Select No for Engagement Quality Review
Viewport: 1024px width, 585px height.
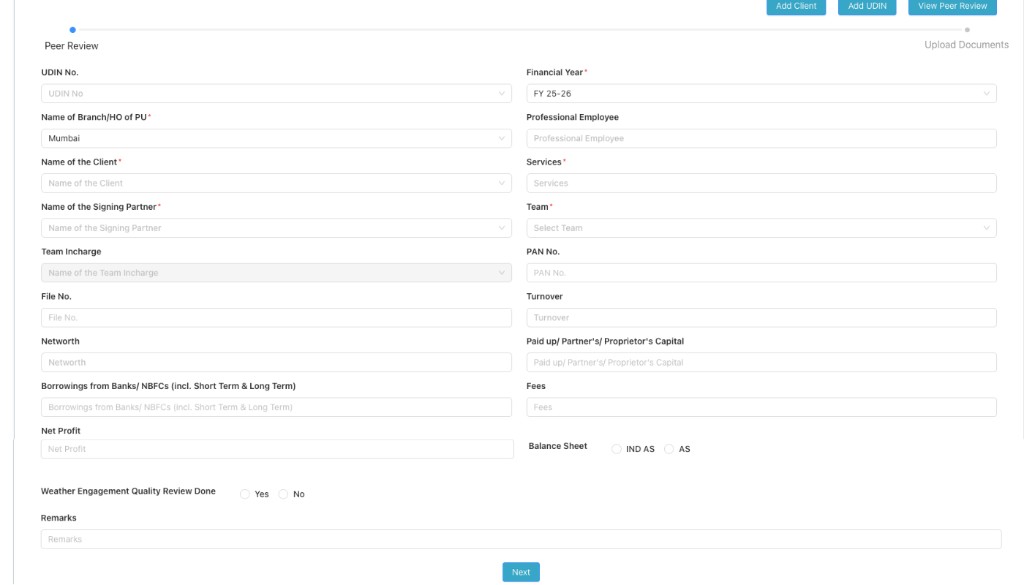pyautogui.click(x=283, y=493)
